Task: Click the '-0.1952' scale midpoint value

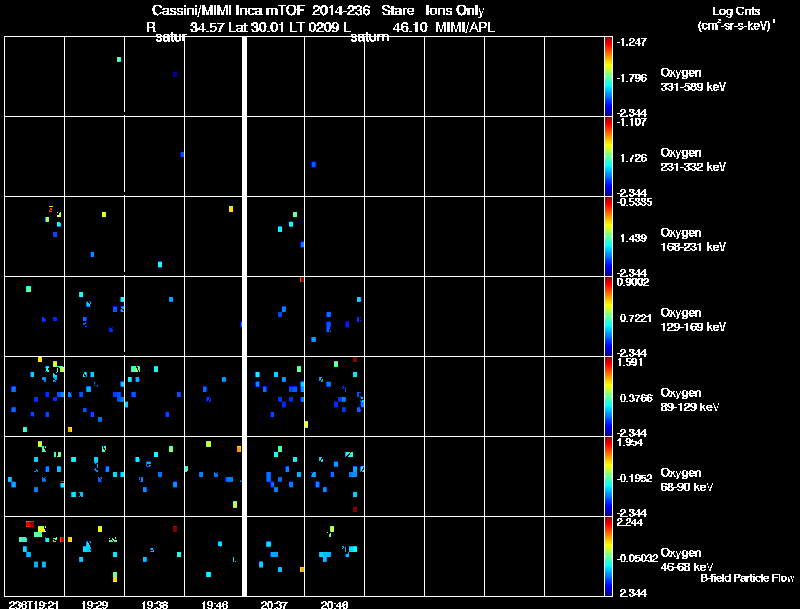Action: pos(634,478)
